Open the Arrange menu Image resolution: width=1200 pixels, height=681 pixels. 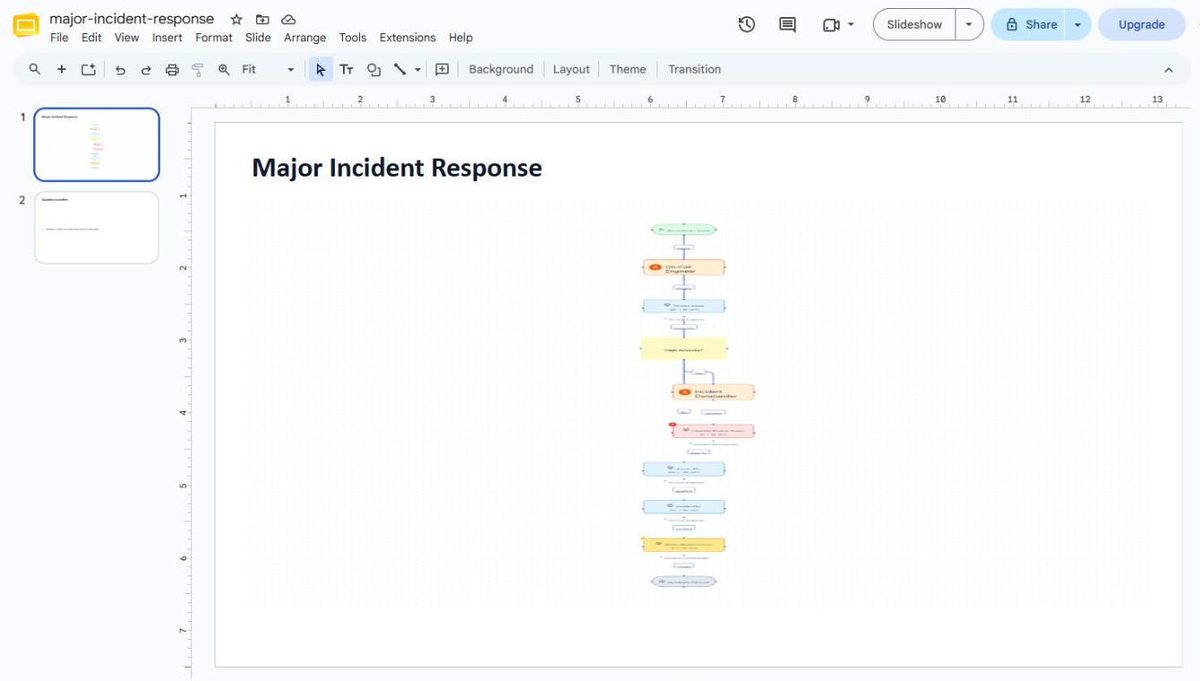pos(305,37)
